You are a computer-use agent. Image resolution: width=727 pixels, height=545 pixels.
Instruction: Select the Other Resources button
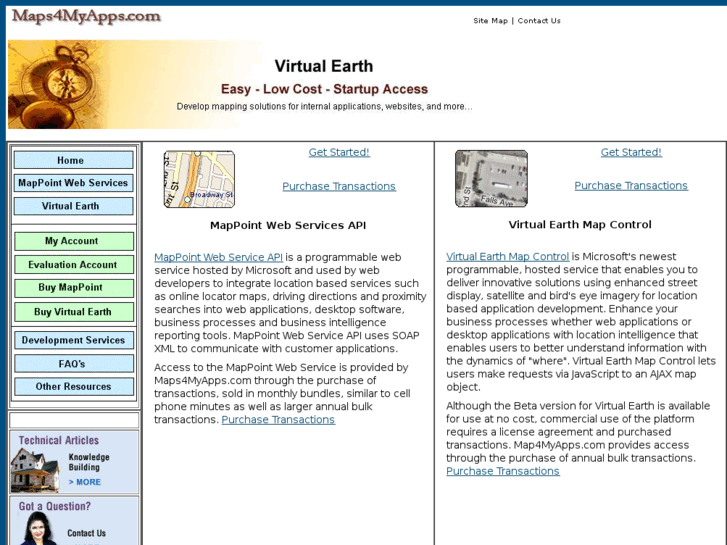pos(74,386)
